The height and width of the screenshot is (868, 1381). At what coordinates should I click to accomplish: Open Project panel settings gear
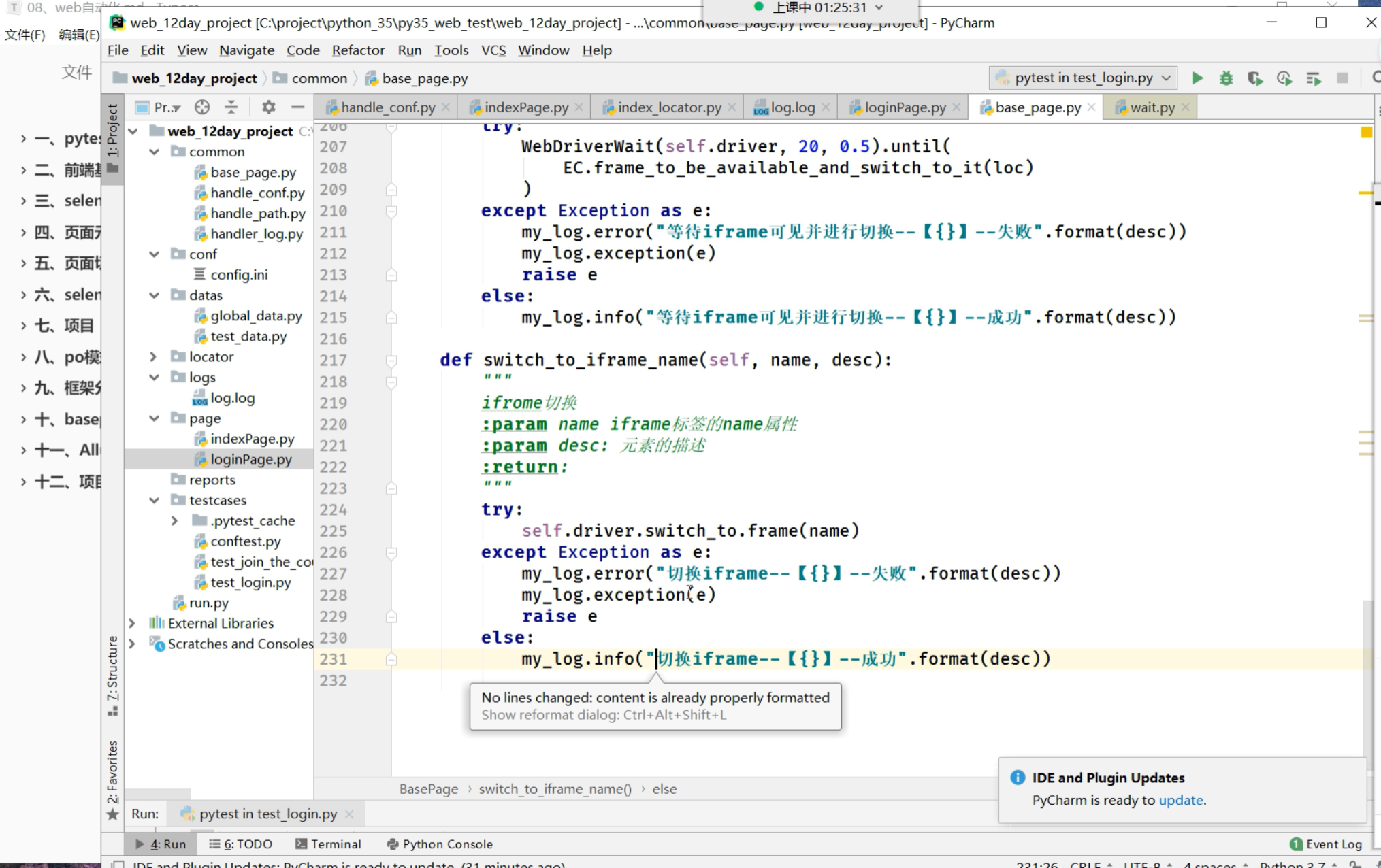268,107
